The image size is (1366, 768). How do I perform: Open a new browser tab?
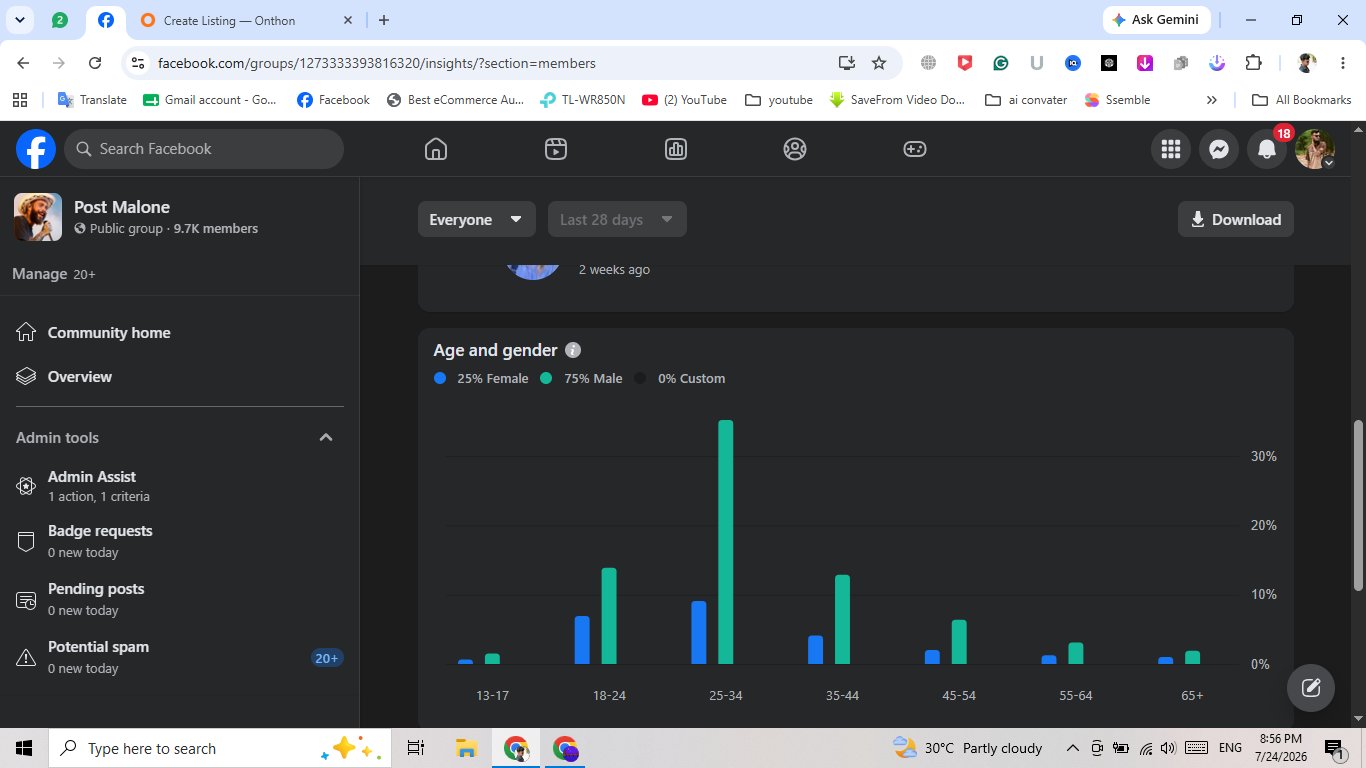(x=384, y=20)
